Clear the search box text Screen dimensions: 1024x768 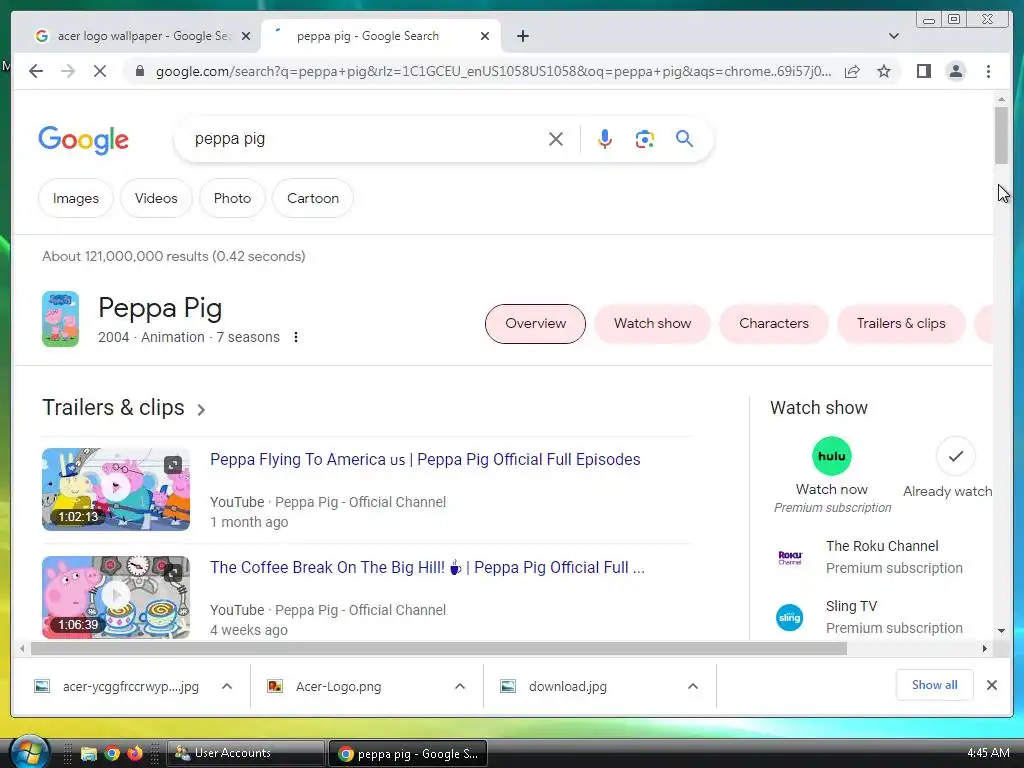pos(556,139)
